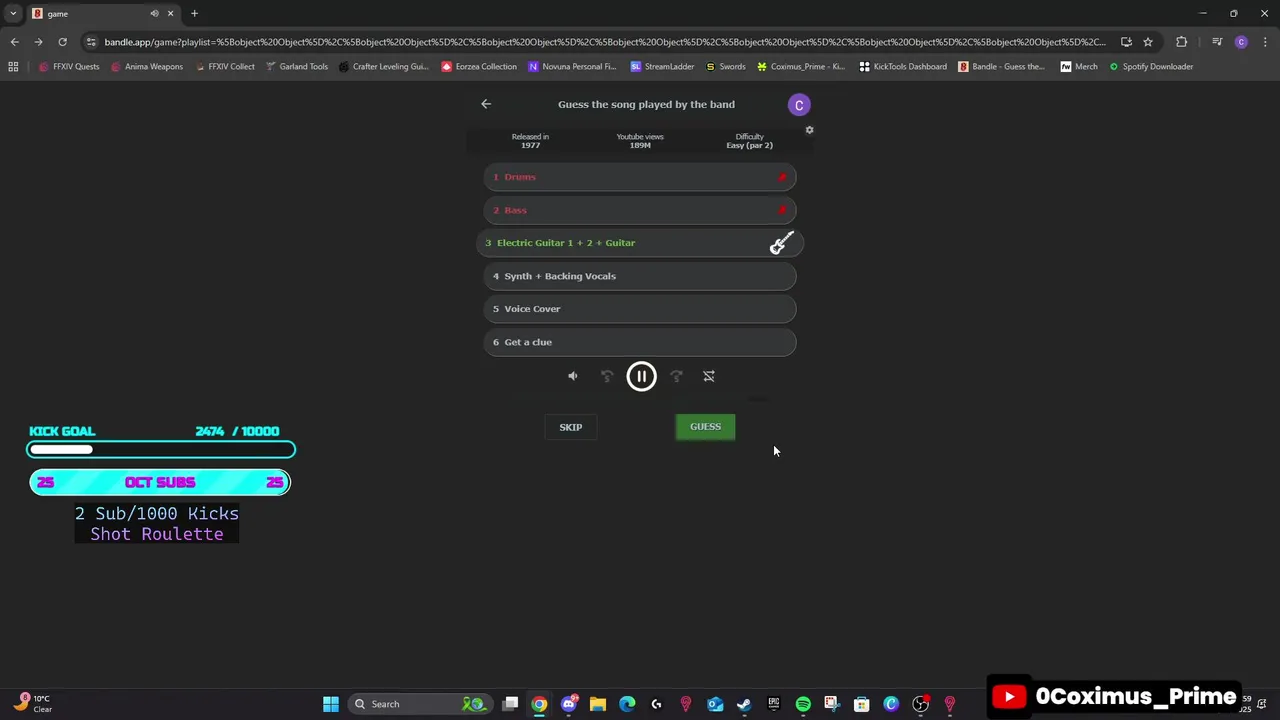Open the Chrome extensions puzzle icon
The width and height of the screenshot is (1280, 720).
pyautogui.click(x=1182, y=42)
